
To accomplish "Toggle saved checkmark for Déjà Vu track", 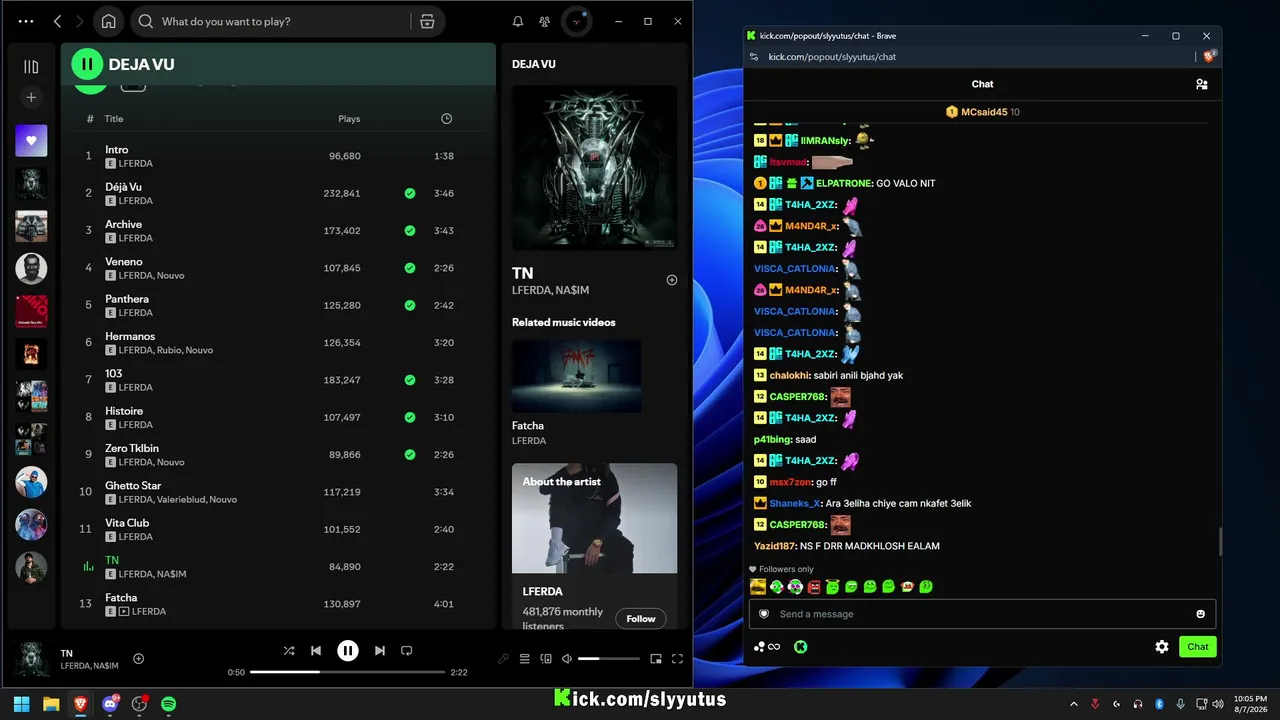I will [410, 193].
